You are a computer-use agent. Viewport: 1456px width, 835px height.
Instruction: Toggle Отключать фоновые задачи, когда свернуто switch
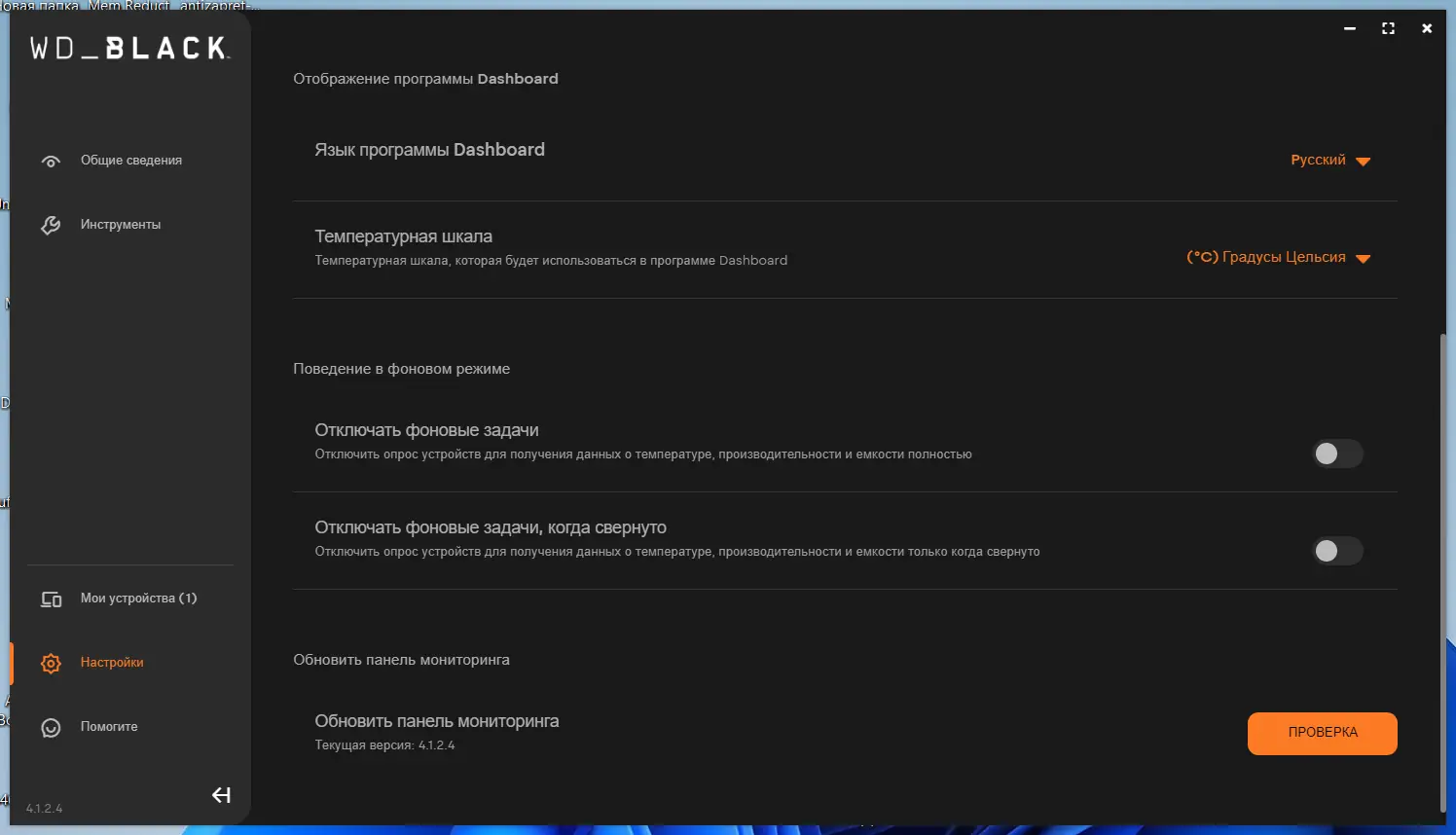(1337, 551)
